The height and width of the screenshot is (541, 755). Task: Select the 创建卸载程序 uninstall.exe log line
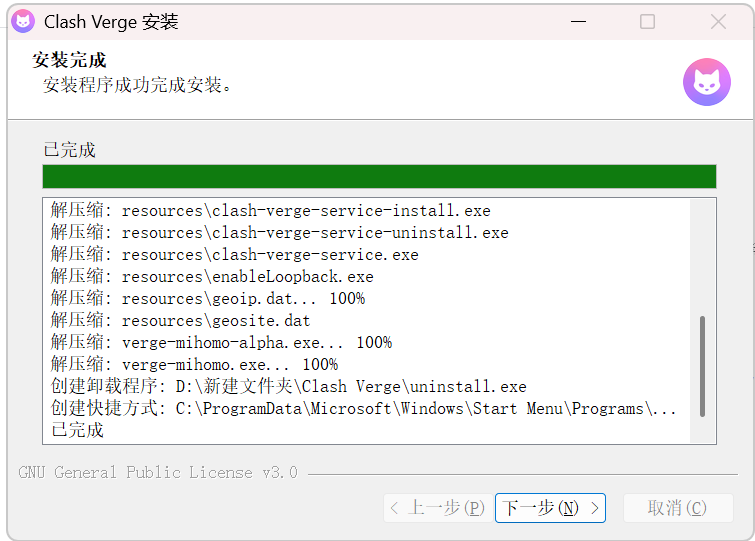tap(288, 386)
